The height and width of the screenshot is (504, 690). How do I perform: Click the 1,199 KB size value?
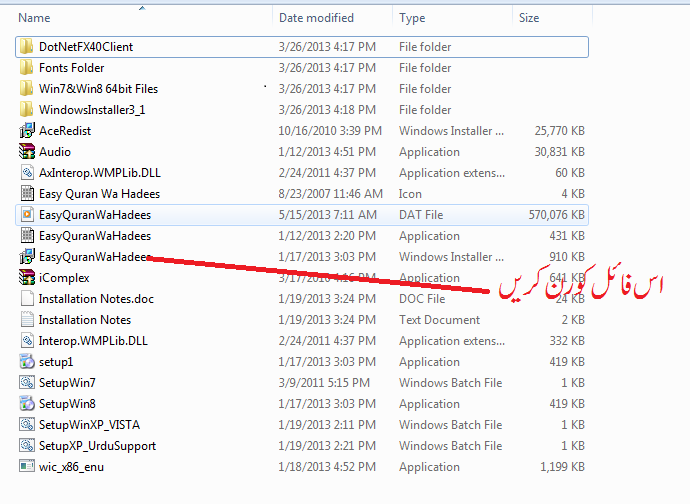coord(562,467)
